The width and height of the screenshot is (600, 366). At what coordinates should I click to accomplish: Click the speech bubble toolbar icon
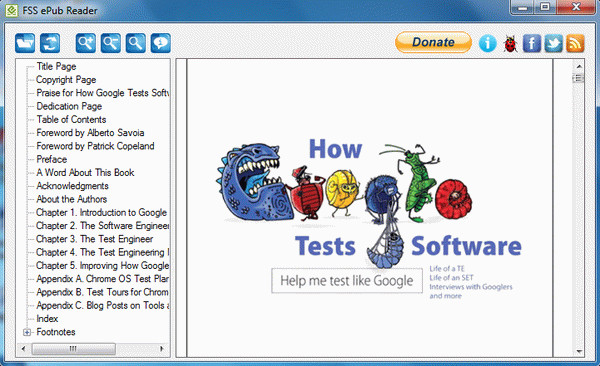coord(161,43)
